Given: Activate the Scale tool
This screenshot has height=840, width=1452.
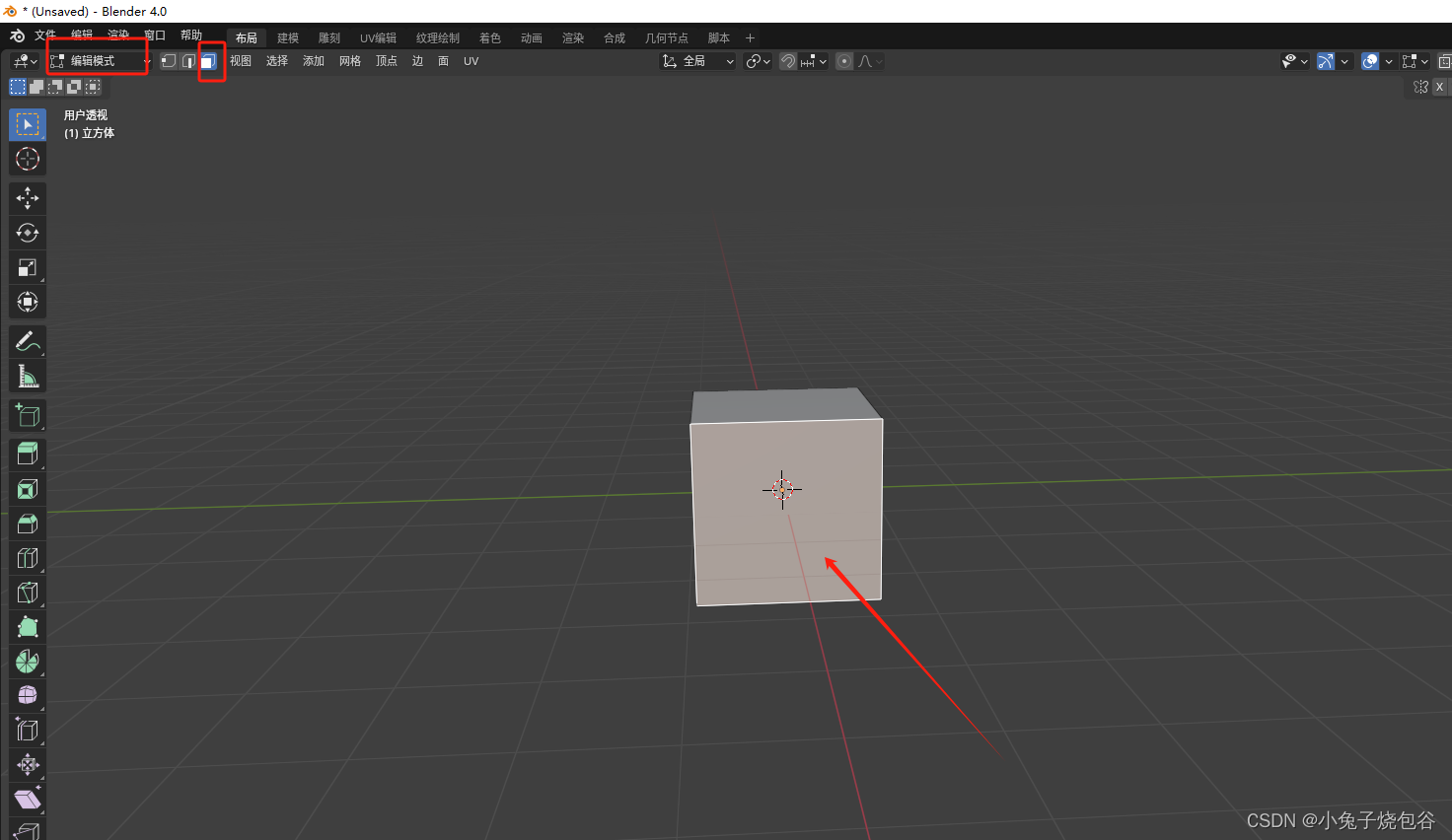Looking at the screenshot, I should 28,267.
